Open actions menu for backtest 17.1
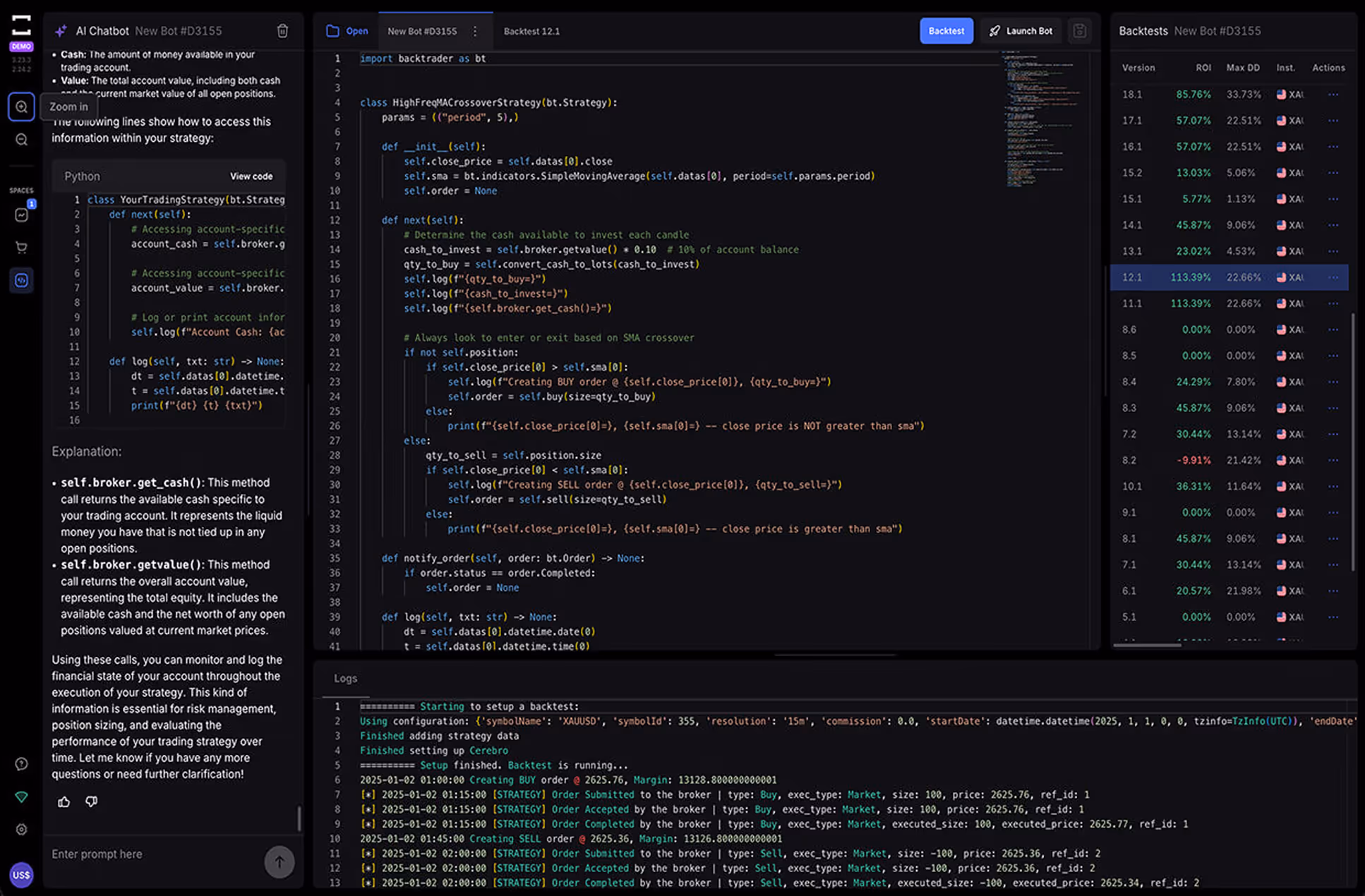 tap(1333, 121)
